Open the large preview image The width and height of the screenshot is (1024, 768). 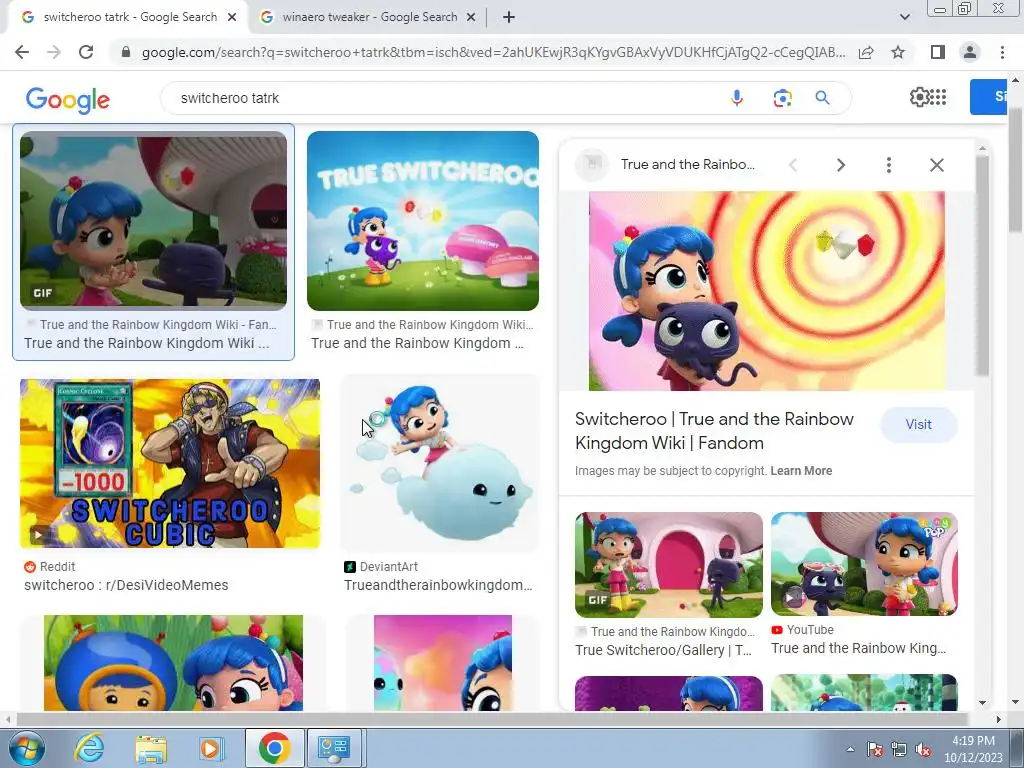(x=767, y=291)
